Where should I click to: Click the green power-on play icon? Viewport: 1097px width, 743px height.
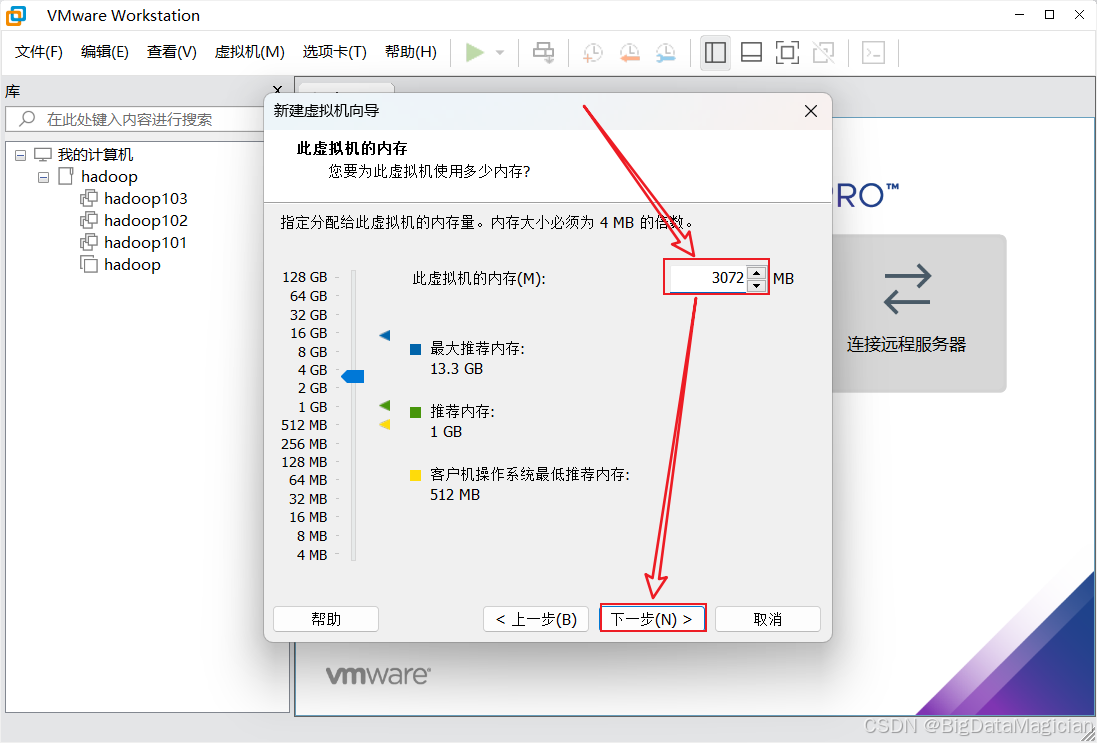click(475, 52)
